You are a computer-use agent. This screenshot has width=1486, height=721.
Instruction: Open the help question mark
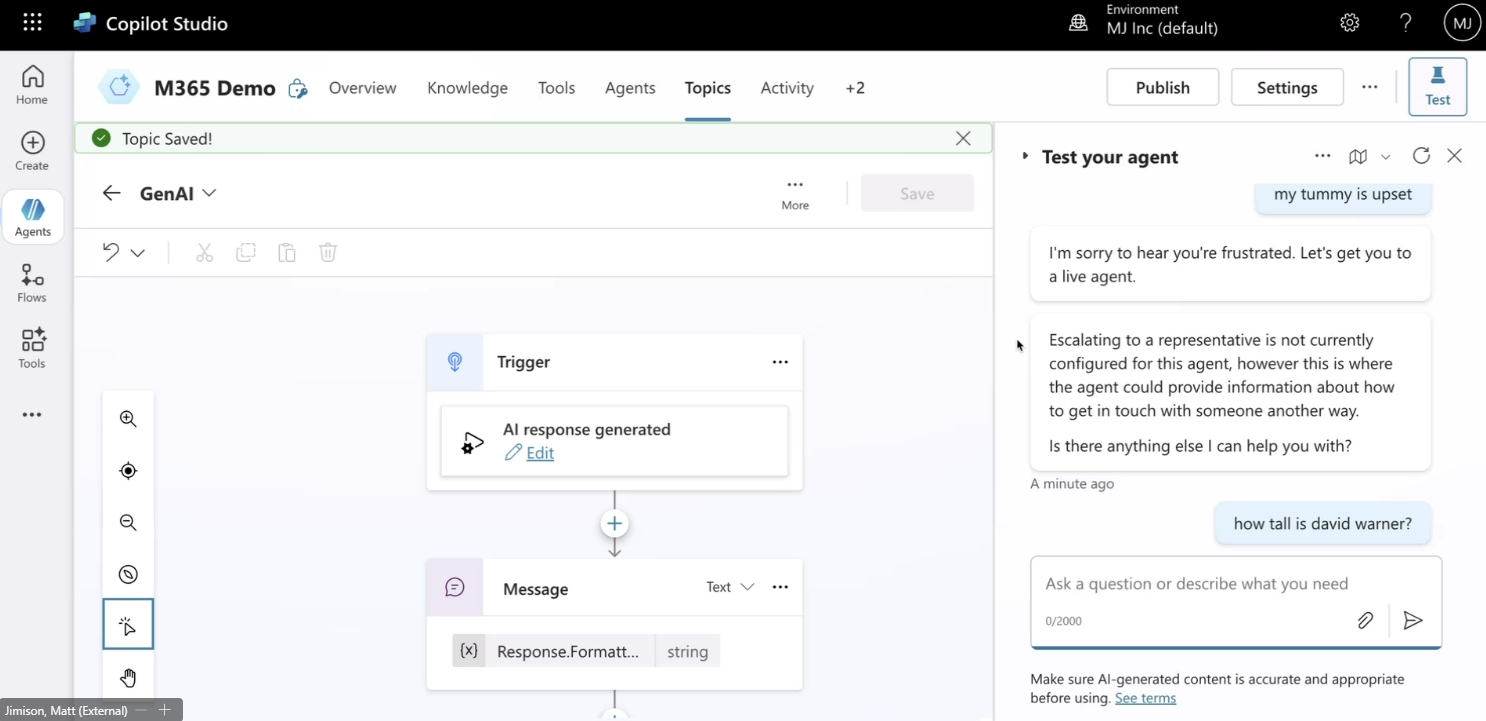[x=1406, y=23]
